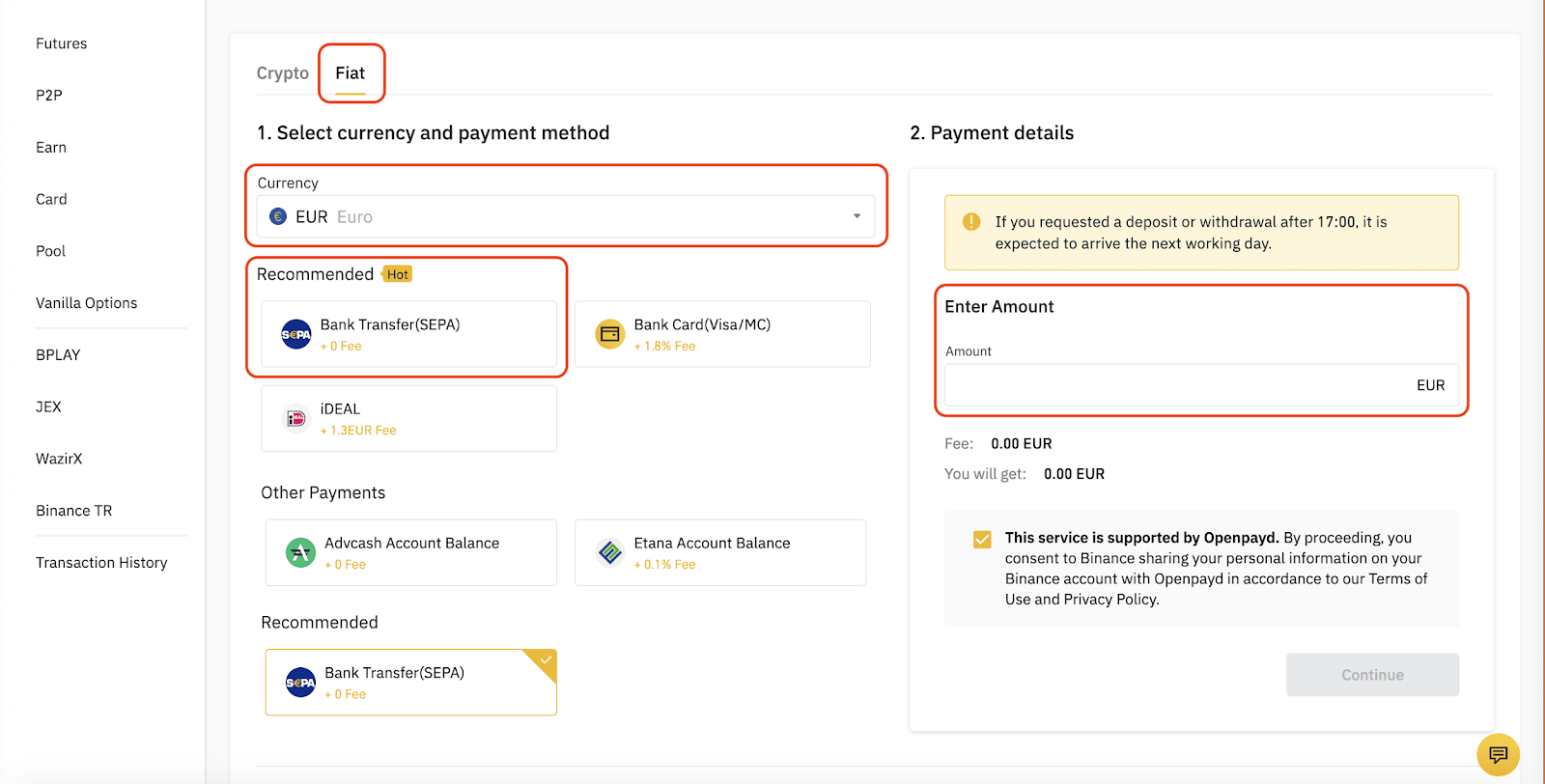Go to P2P in the sidebar
Image resolution: width=1545 pixels, height=784 pixels.
pos(49,96)
